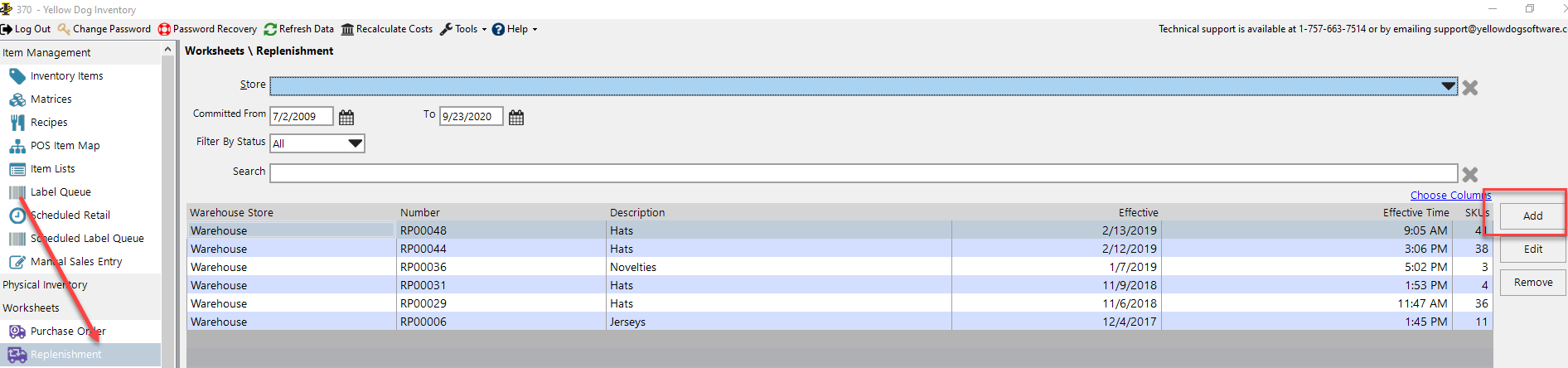Select row RP00006 Jerseys
The height and width of the screenshot is (368, 1568).
click(840, 322)
